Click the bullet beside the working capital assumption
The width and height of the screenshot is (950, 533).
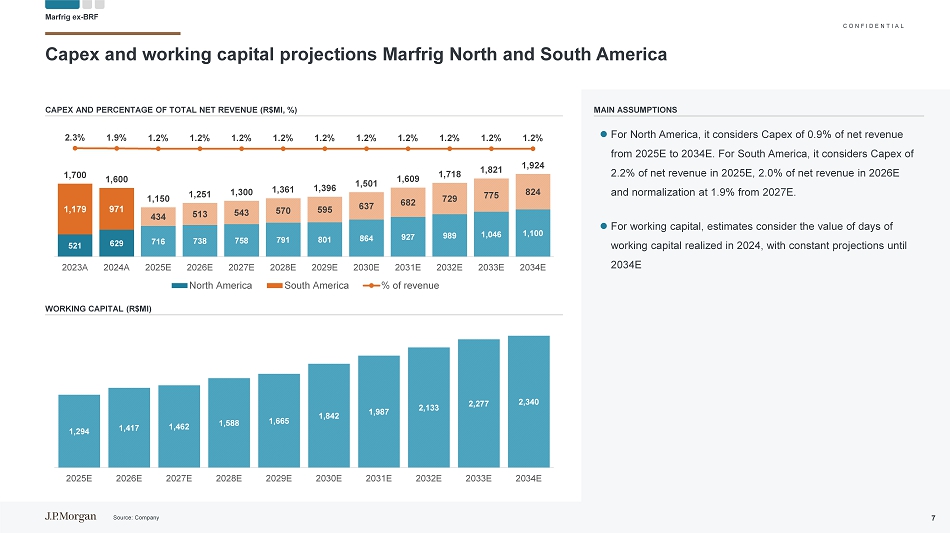click(x=604, y=226)
